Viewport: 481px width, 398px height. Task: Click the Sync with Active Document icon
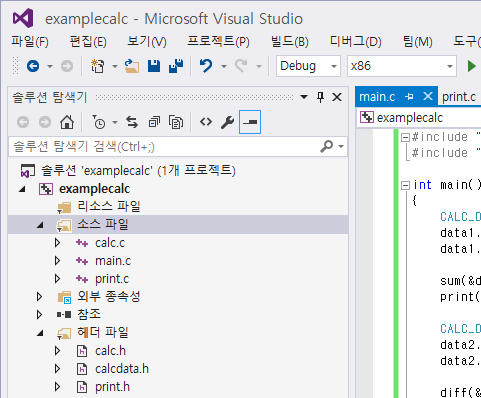(x=132, y=122)
